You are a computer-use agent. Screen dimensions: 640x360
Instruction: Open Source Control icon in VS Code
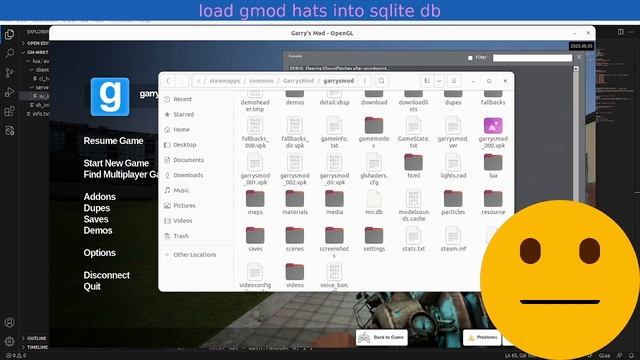(x=9, y=73)
